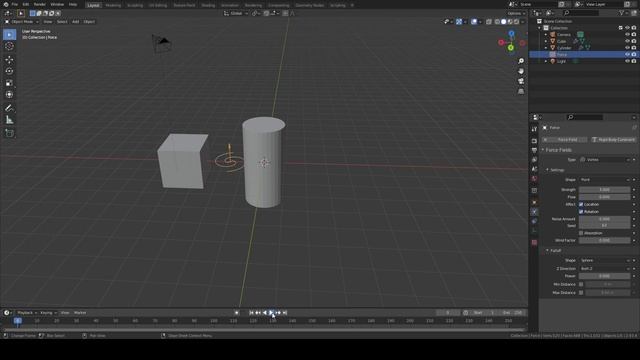
Task: Open the Tool properties tab
Action: pyautogui.click(x=534, y=129)
